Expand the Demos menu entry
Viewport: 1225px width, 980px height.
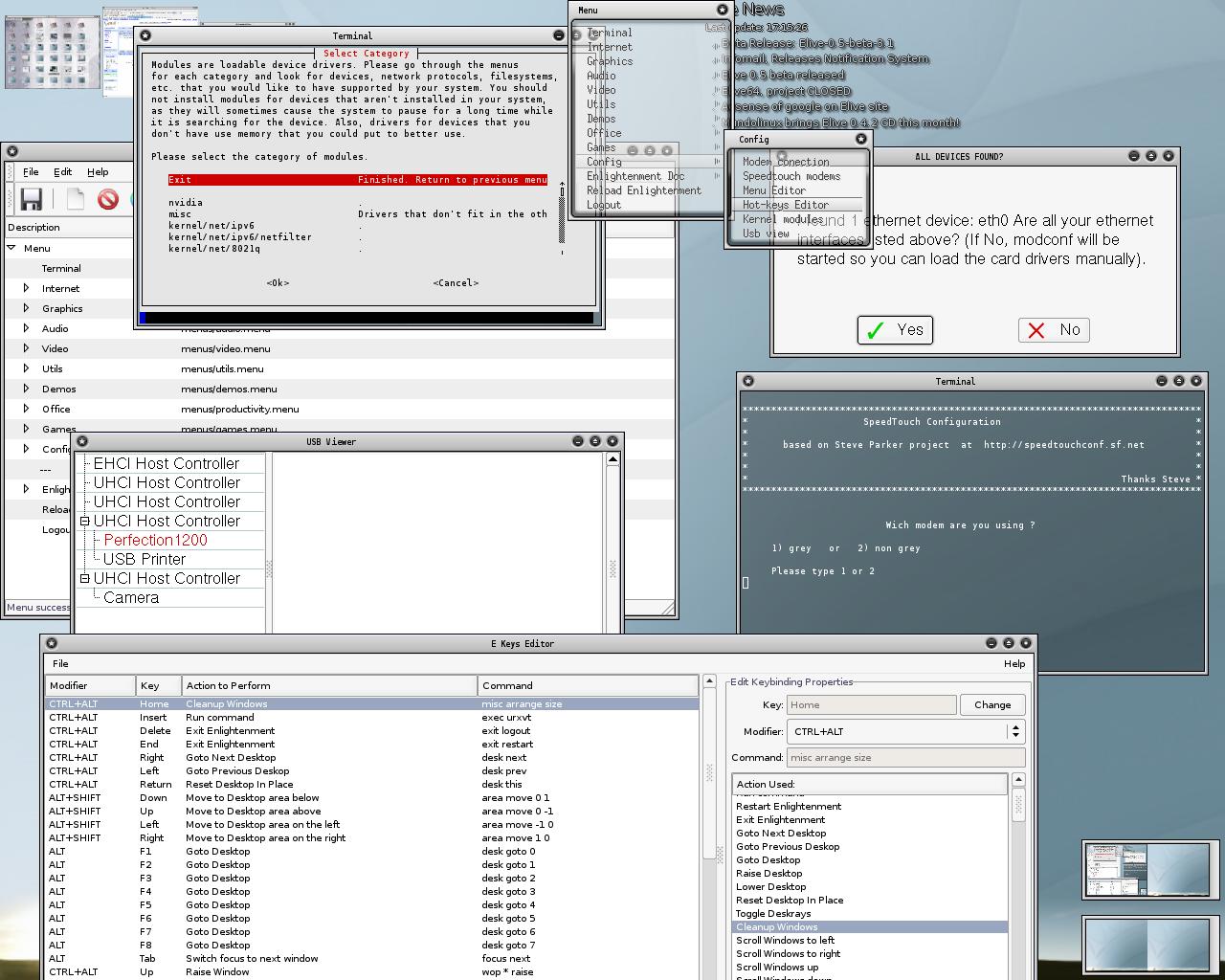coord(26,389)
